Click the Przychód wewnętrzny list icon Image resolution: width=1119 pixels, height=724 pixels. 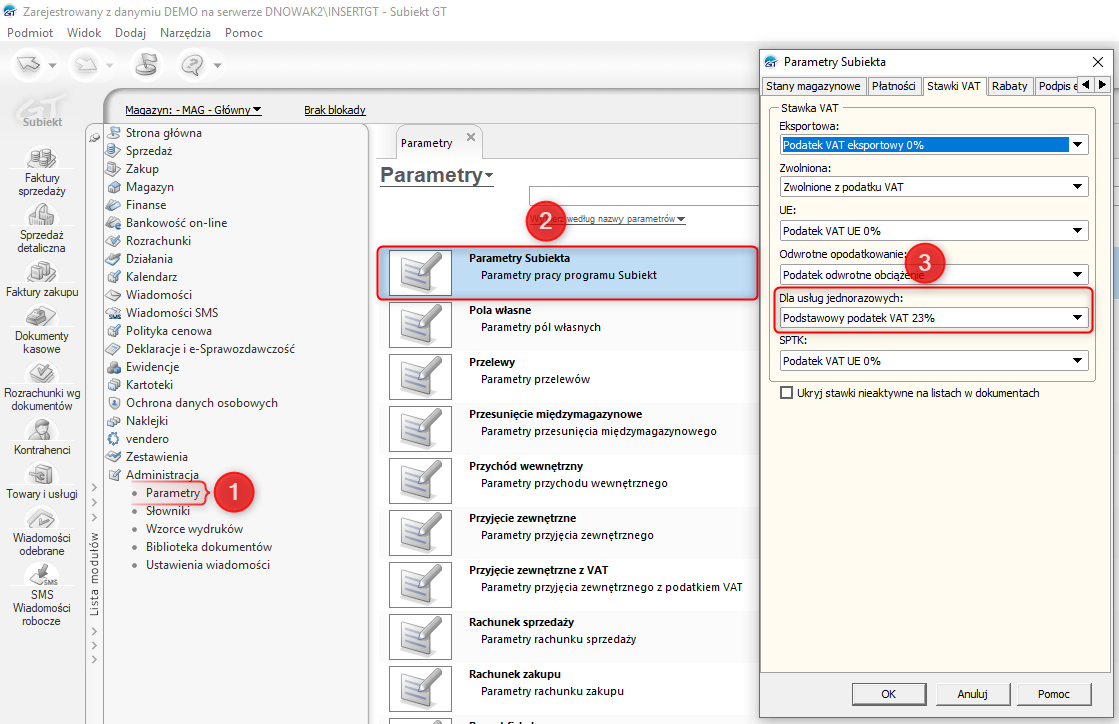[420, 481]
